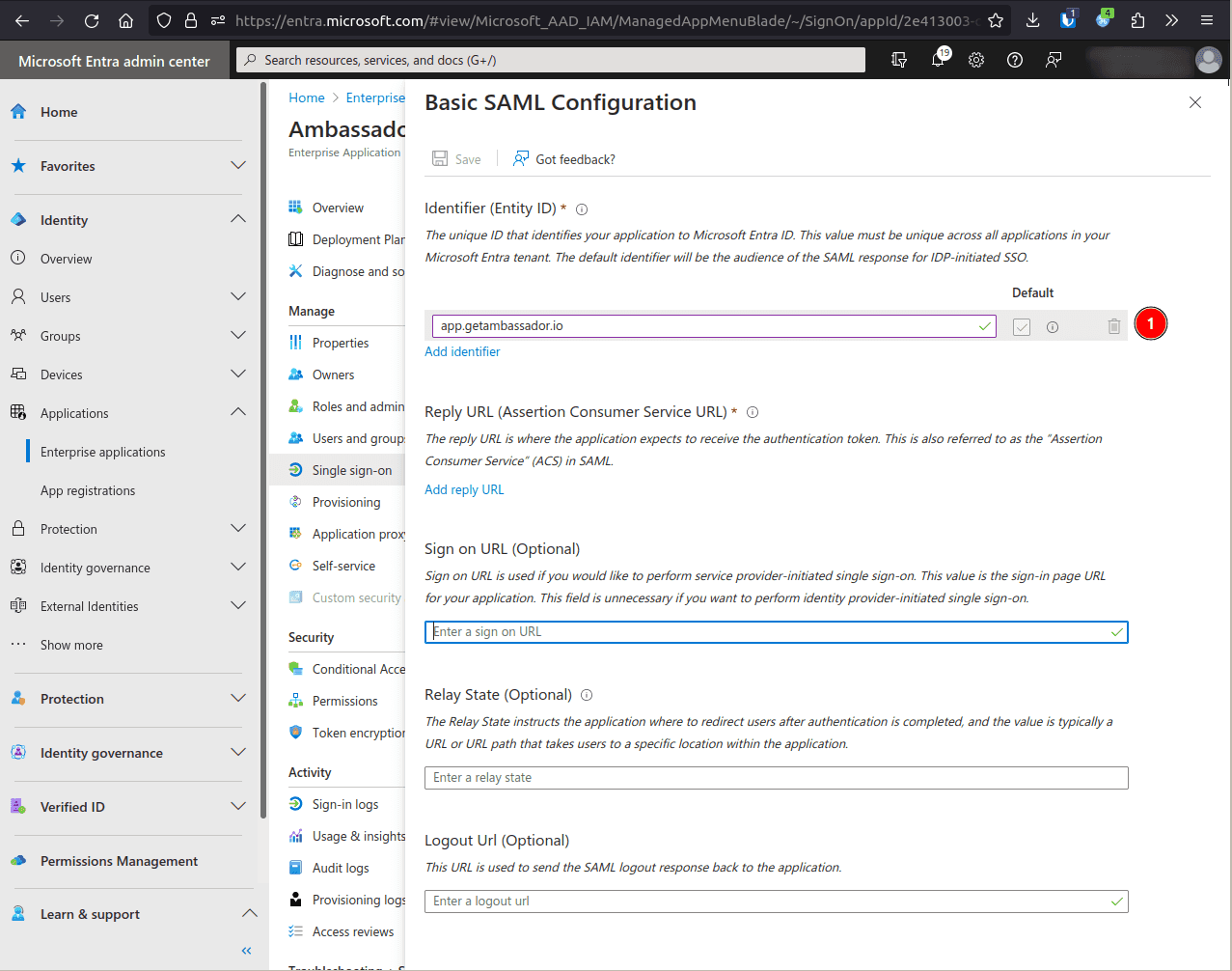
Task: Click info icon next to Default checkbox
Action: (x=1053, y=327)
